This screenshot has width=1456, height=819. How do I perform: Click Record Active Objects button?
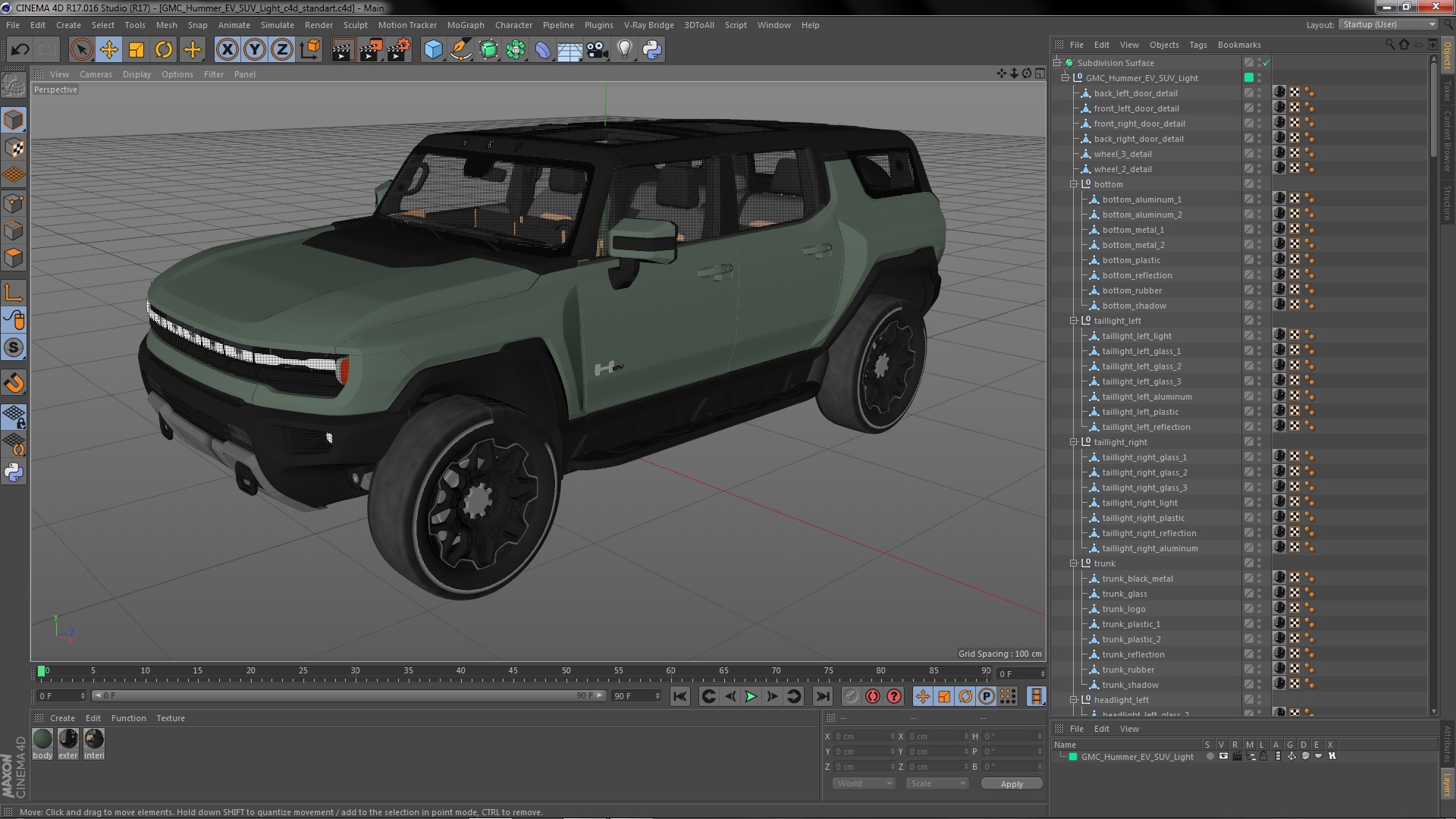852,696
